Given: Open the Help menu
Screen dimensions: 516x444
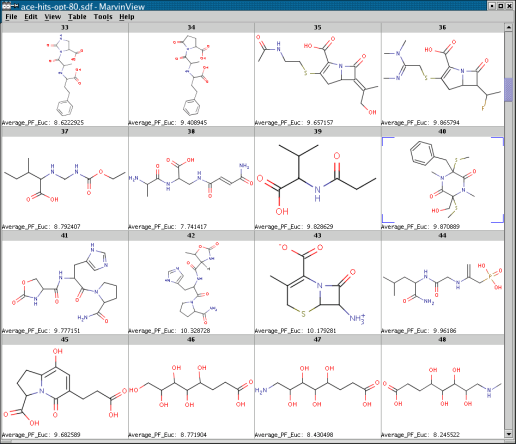Looking at the screenshot, I should pos(127,17).
